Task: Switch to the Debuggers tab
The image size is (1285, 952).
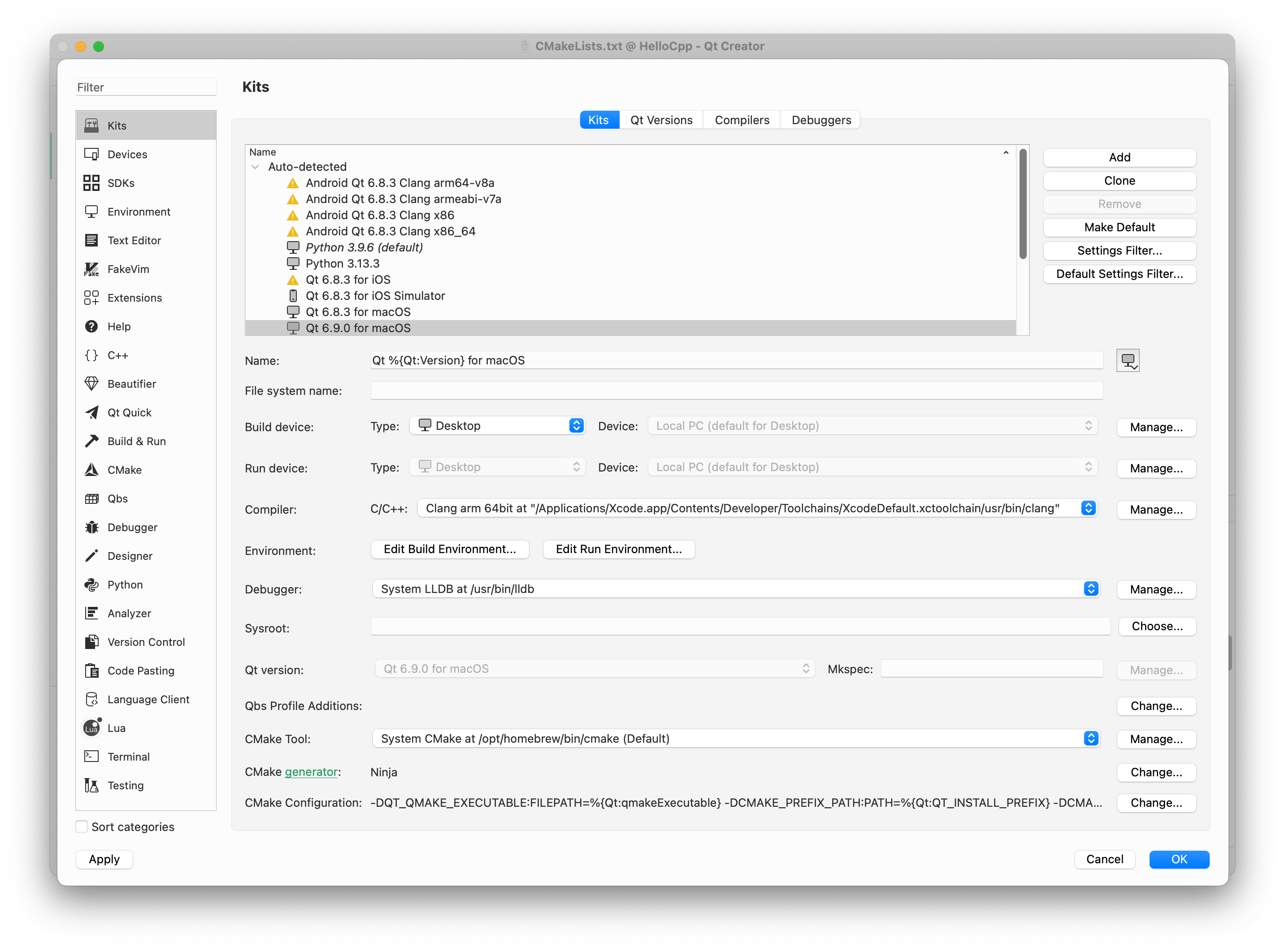Action: [821, 120]
